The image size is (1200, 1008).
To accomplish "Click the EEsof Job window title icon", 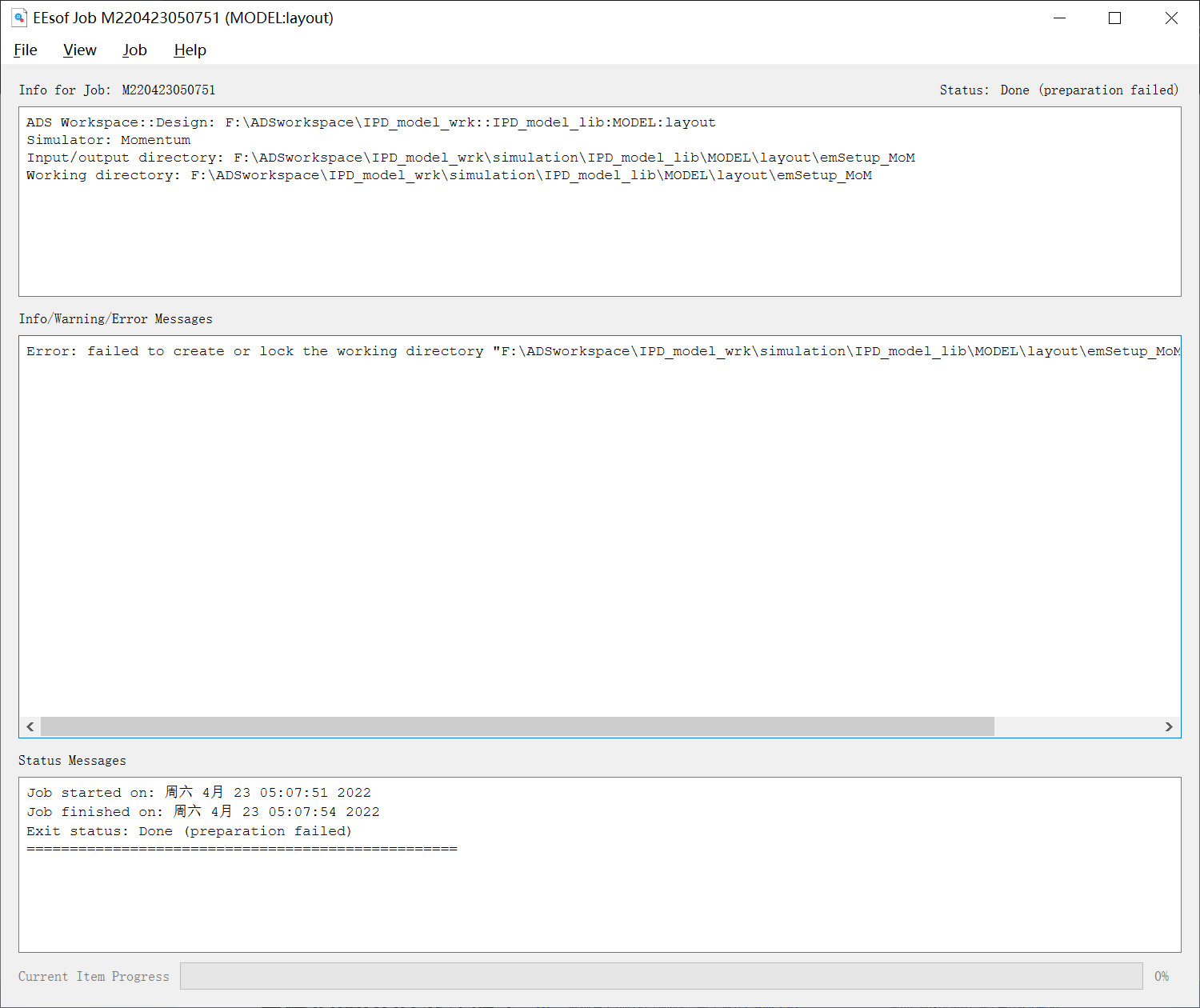I will pyautogui.click(x=19, y=18).
